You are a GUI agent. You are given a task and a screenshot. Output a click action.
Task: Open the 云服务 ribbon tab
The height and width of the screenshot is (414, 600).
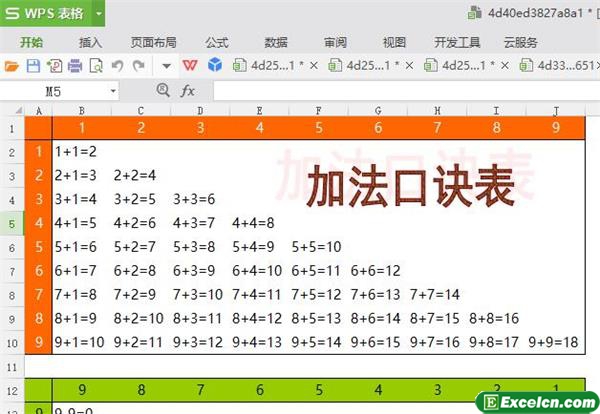[x=520, y=42]
